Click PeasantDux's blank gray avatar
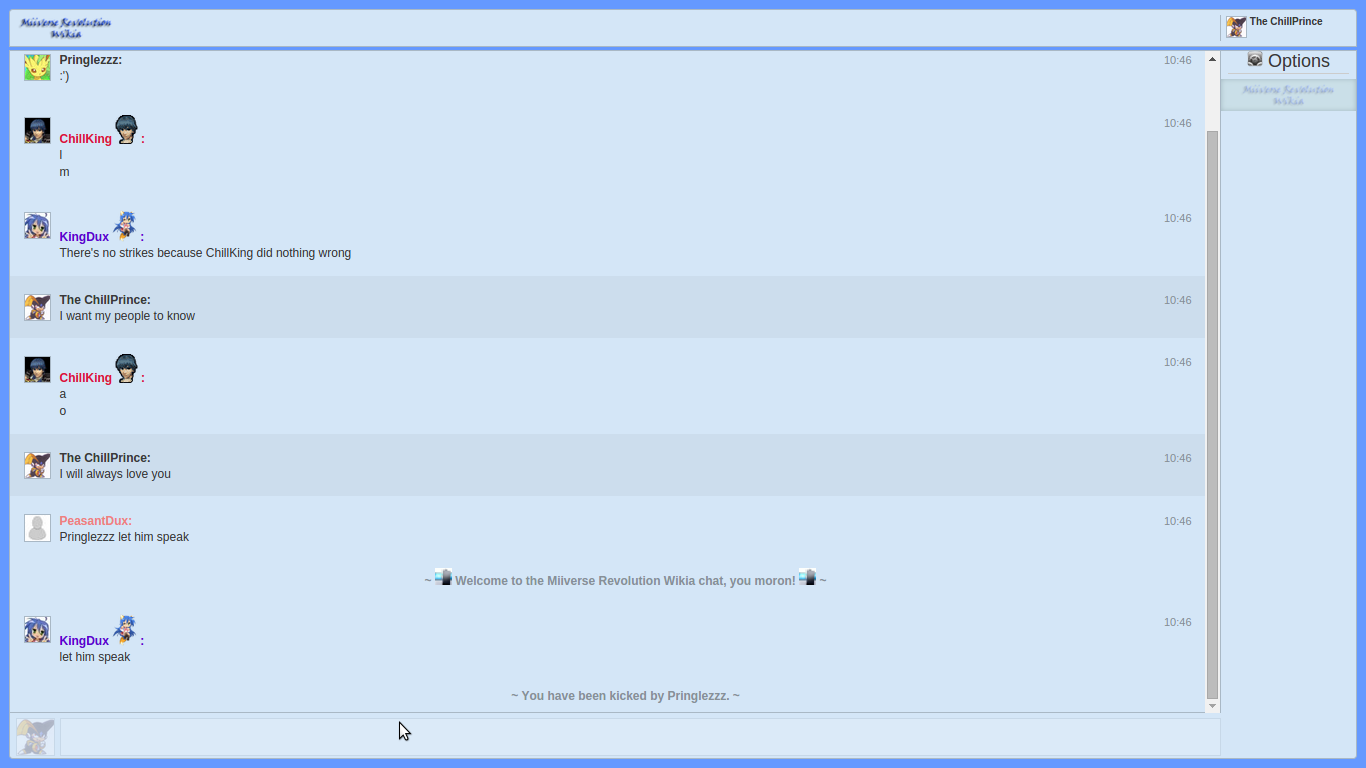The width and height of the screenshot is (1366, 768). (x=37, y=528)
